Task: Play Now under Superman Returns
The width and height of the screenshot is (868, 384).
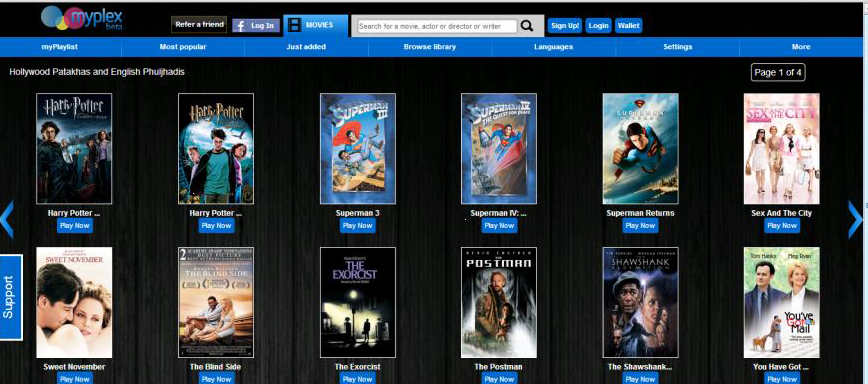Action: pos(640,225)
